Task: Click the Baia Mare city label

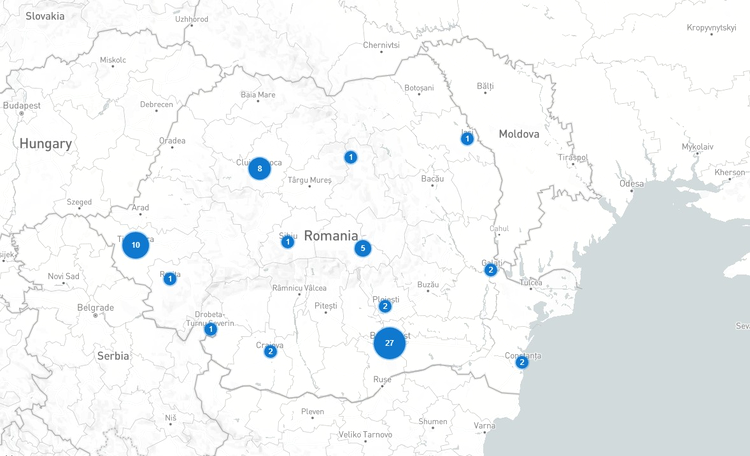Action: click(258, 95)
